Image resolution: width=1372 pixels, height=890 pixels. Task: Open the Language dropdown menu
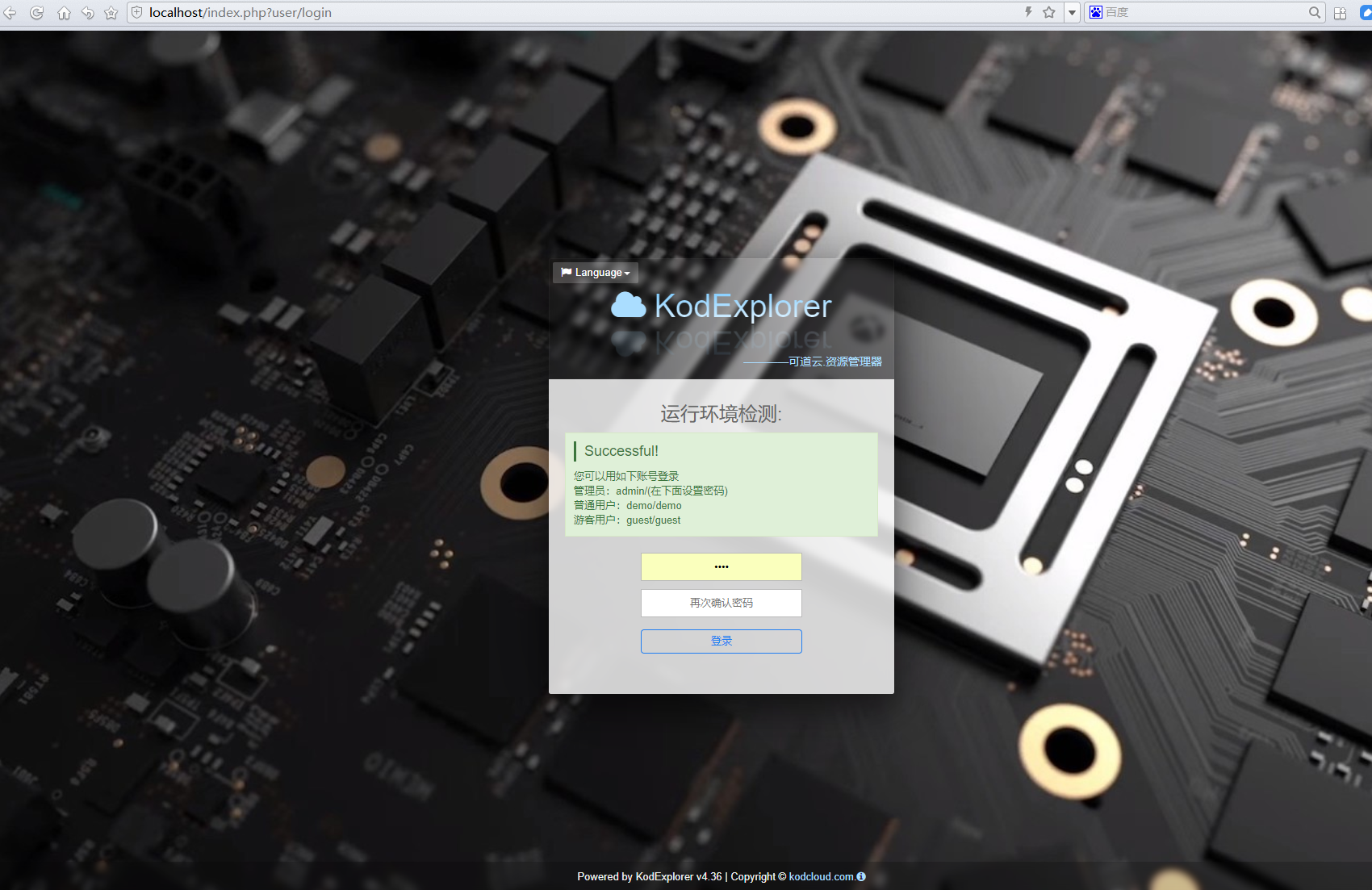pos(596,273)
